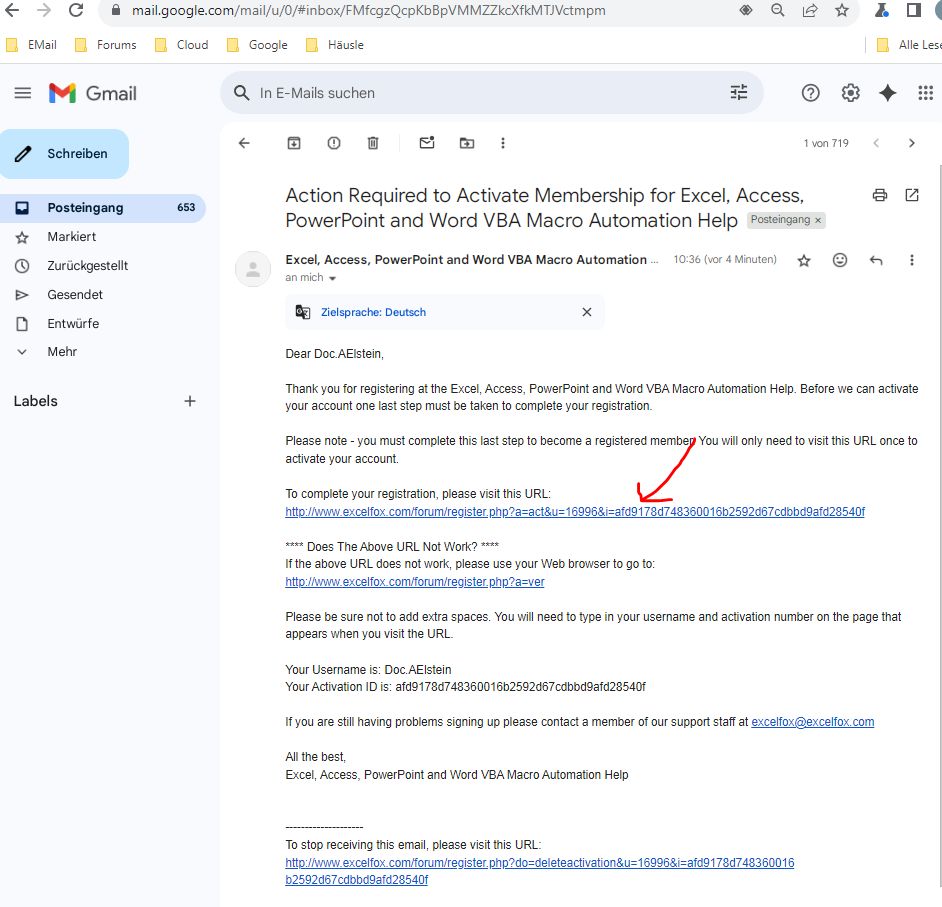The width and height of the screenshot is (942, 907).
Task: Mark the email as unread
Action: [427, 143]
